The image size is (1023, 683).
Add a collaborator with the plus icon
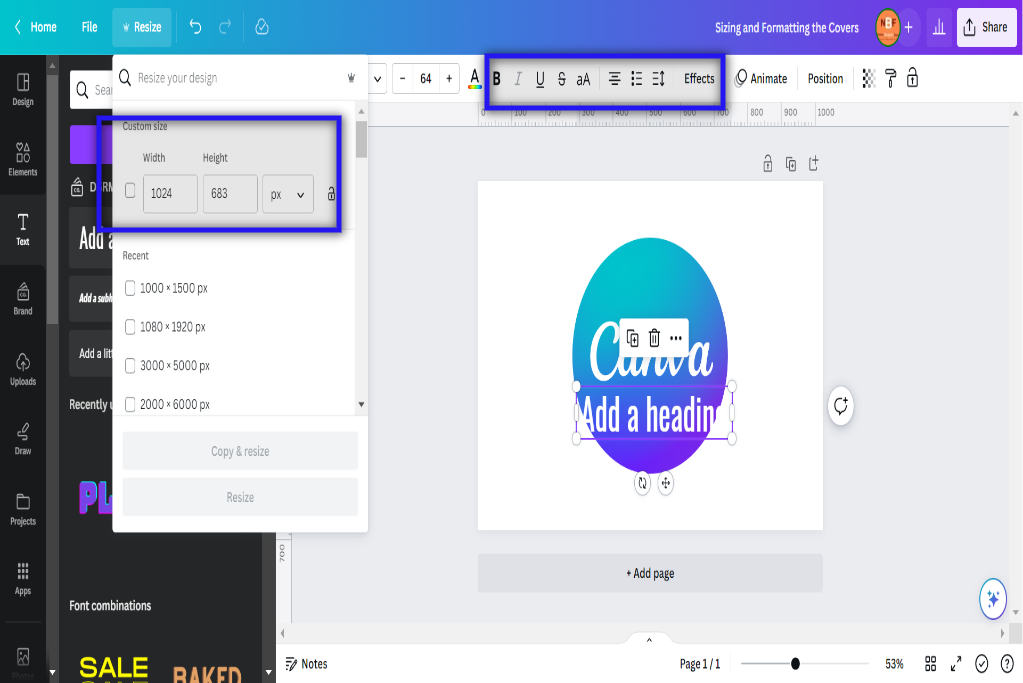point(908,27)
